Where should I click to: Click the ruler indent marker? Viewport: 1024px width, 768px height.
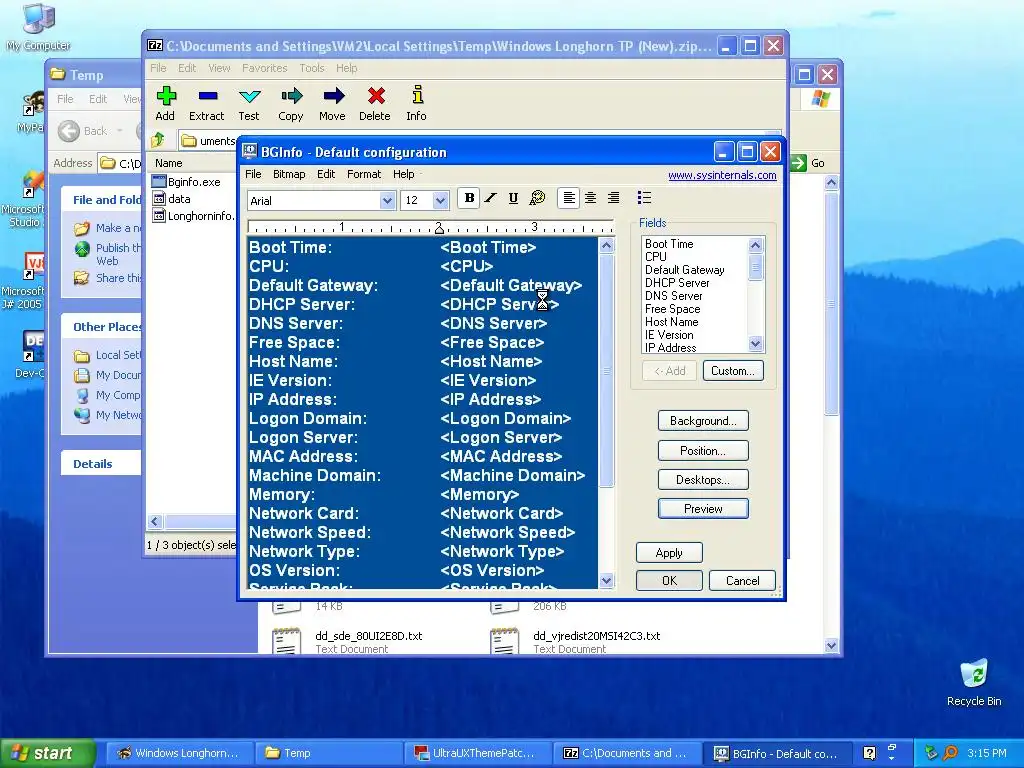click(x=439, y=228)
